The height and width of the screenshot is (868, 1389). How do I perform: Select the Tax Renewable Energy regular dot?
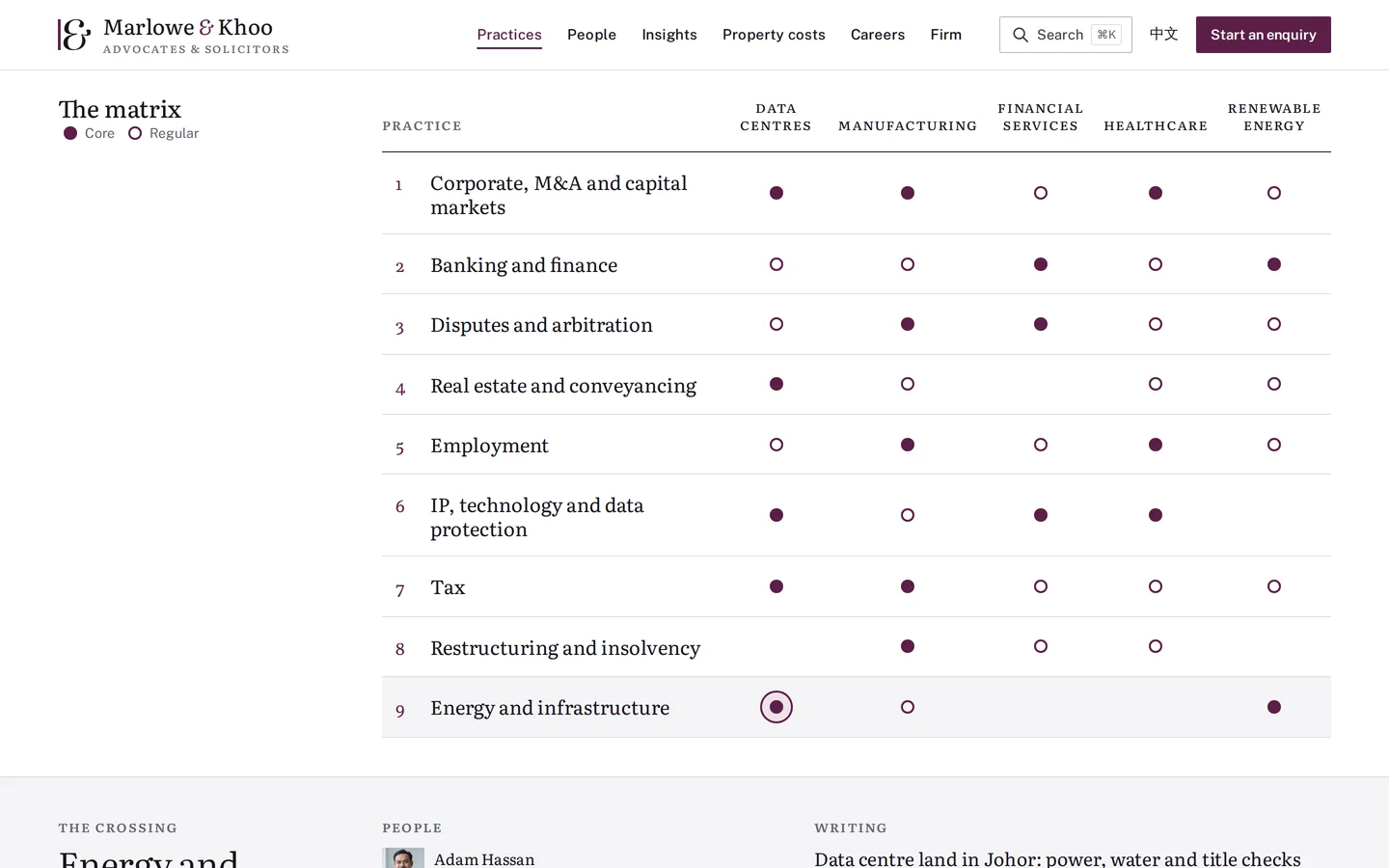point(1274,586)
